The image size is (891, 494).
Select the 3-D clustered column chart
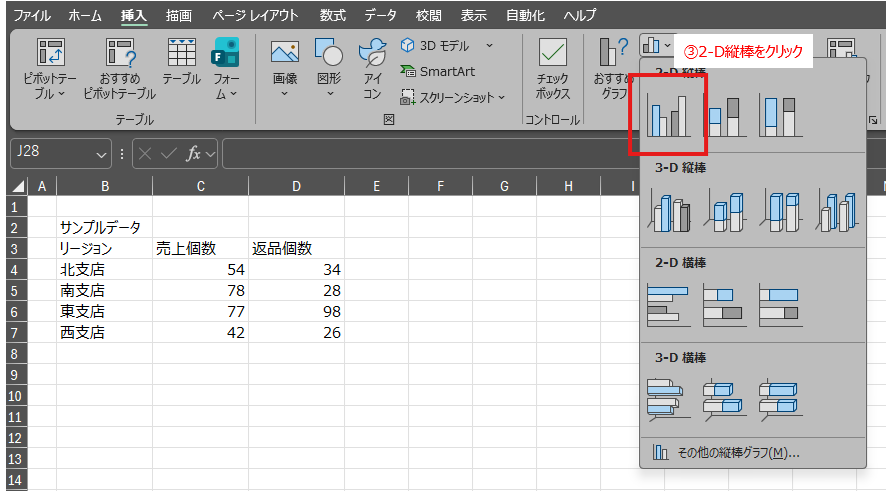click(x=669, y=211)
